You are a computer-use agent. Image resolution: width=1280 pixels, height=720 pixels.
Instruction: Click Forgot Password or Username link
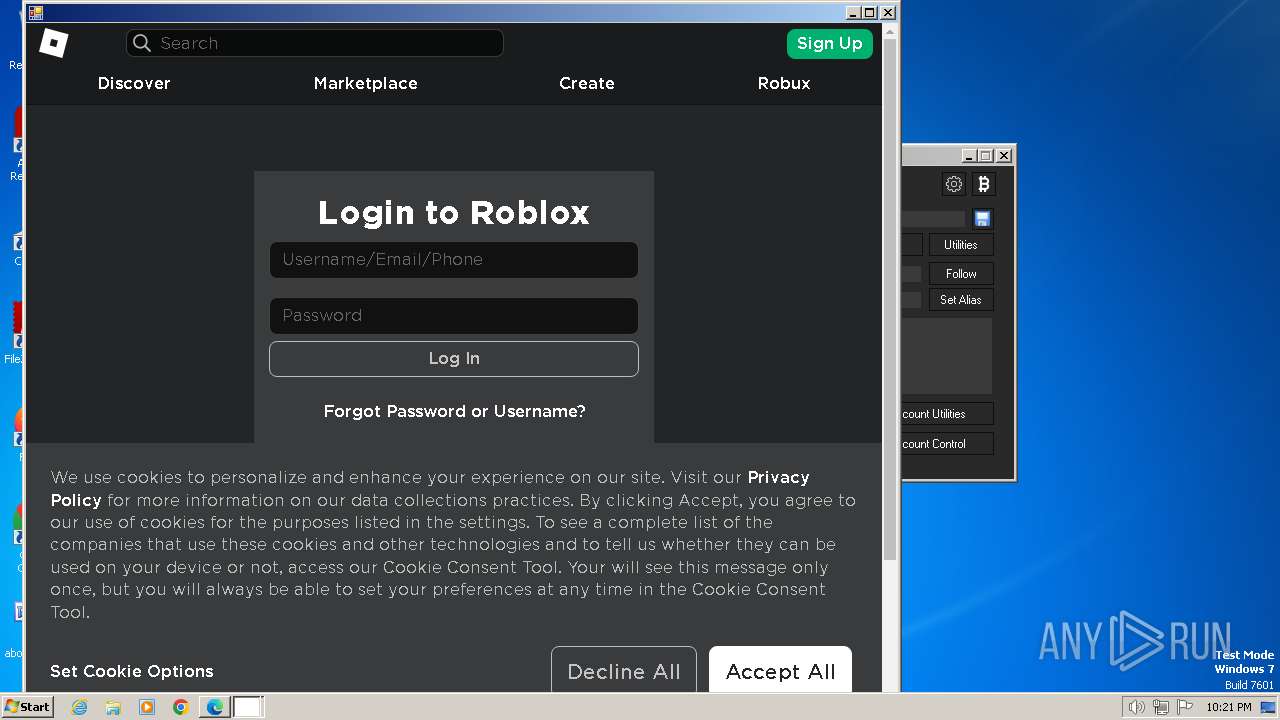(x=455, y=412)
